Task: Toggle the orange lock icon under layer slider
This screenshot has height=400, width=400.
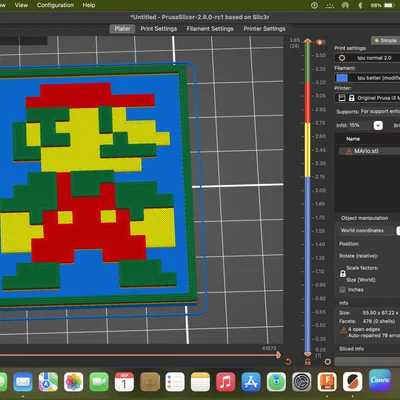Action: pyautogui.click(x=308, y=362)
